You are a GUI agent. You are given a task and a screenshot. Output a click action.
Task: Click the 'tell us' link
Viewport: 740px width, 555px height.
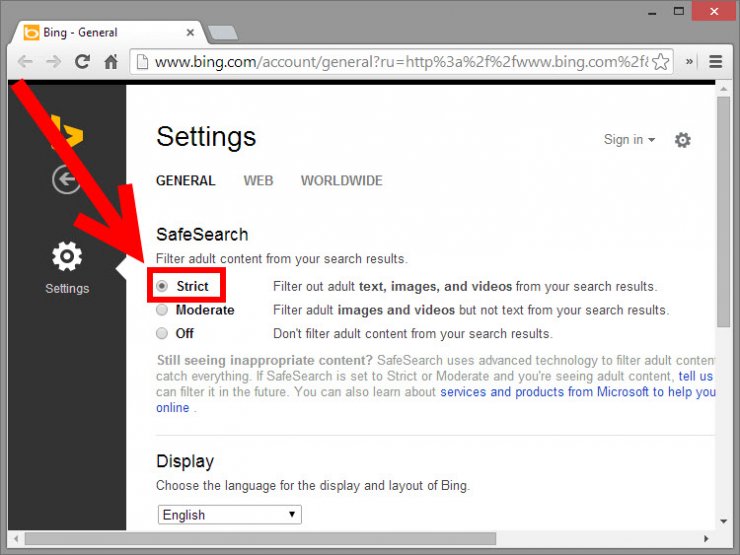695,376
